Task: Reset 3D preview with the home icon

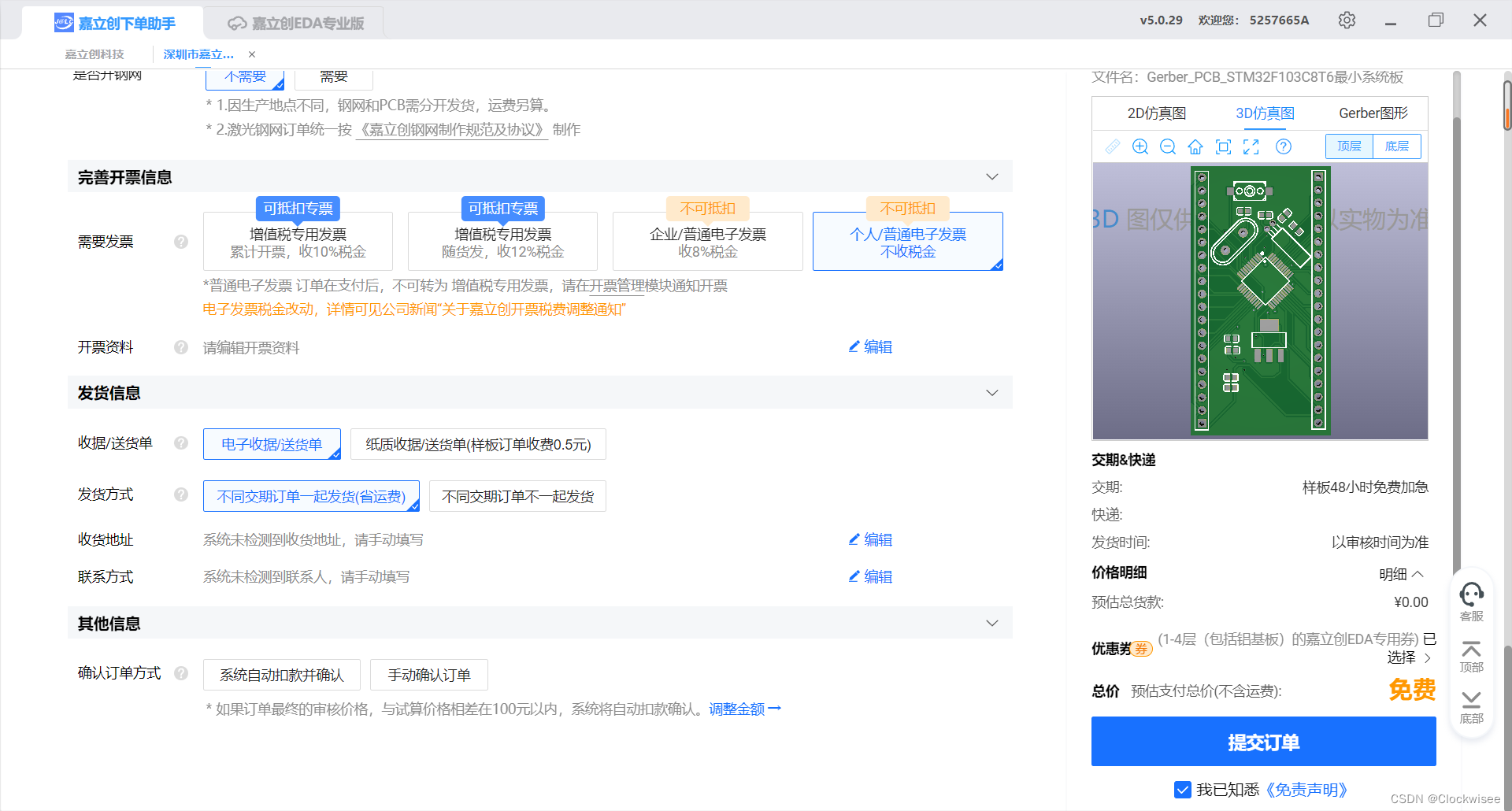Action: point(1195,146)
